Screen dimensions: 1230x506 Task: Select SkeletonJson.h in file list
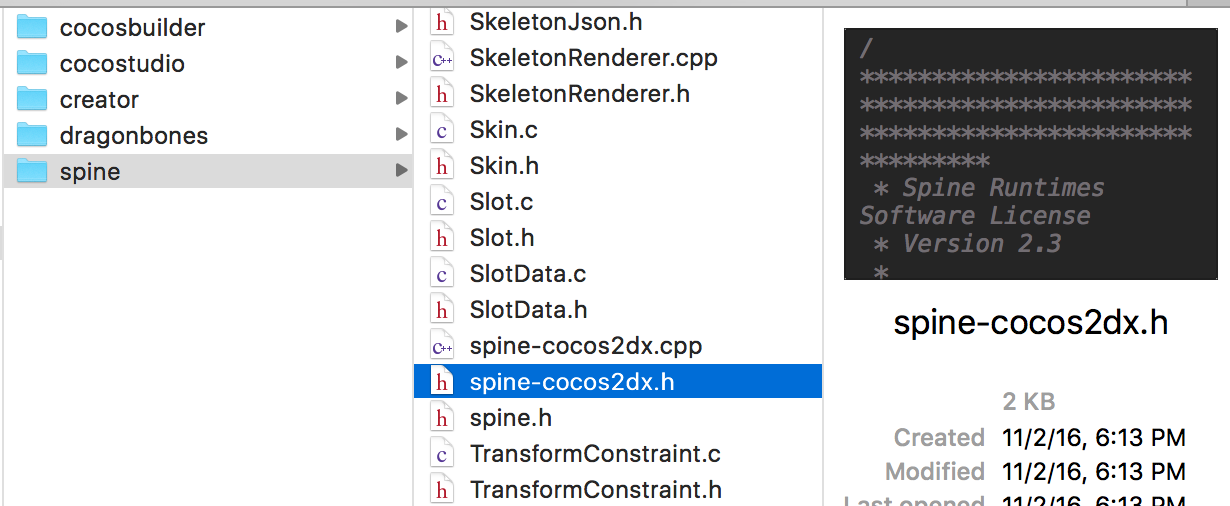tap(556, 22)
